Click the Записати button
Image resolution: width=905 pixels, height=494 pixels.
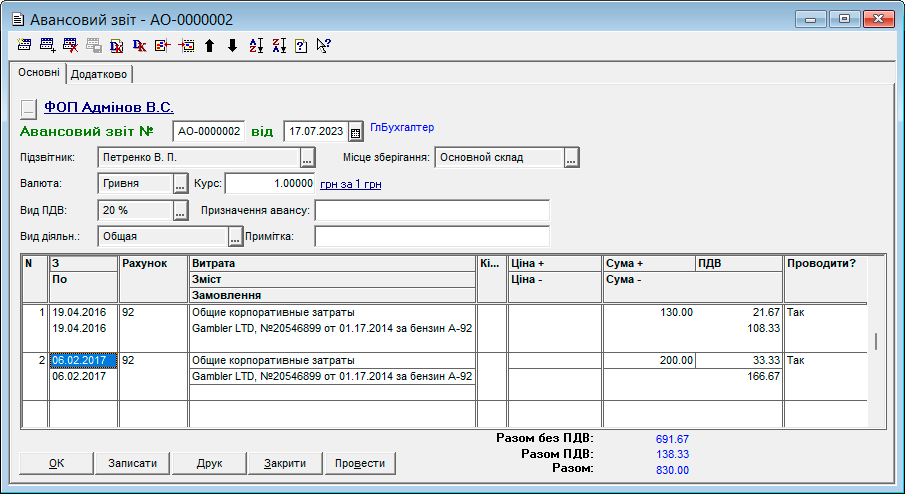tap(133, 463)
